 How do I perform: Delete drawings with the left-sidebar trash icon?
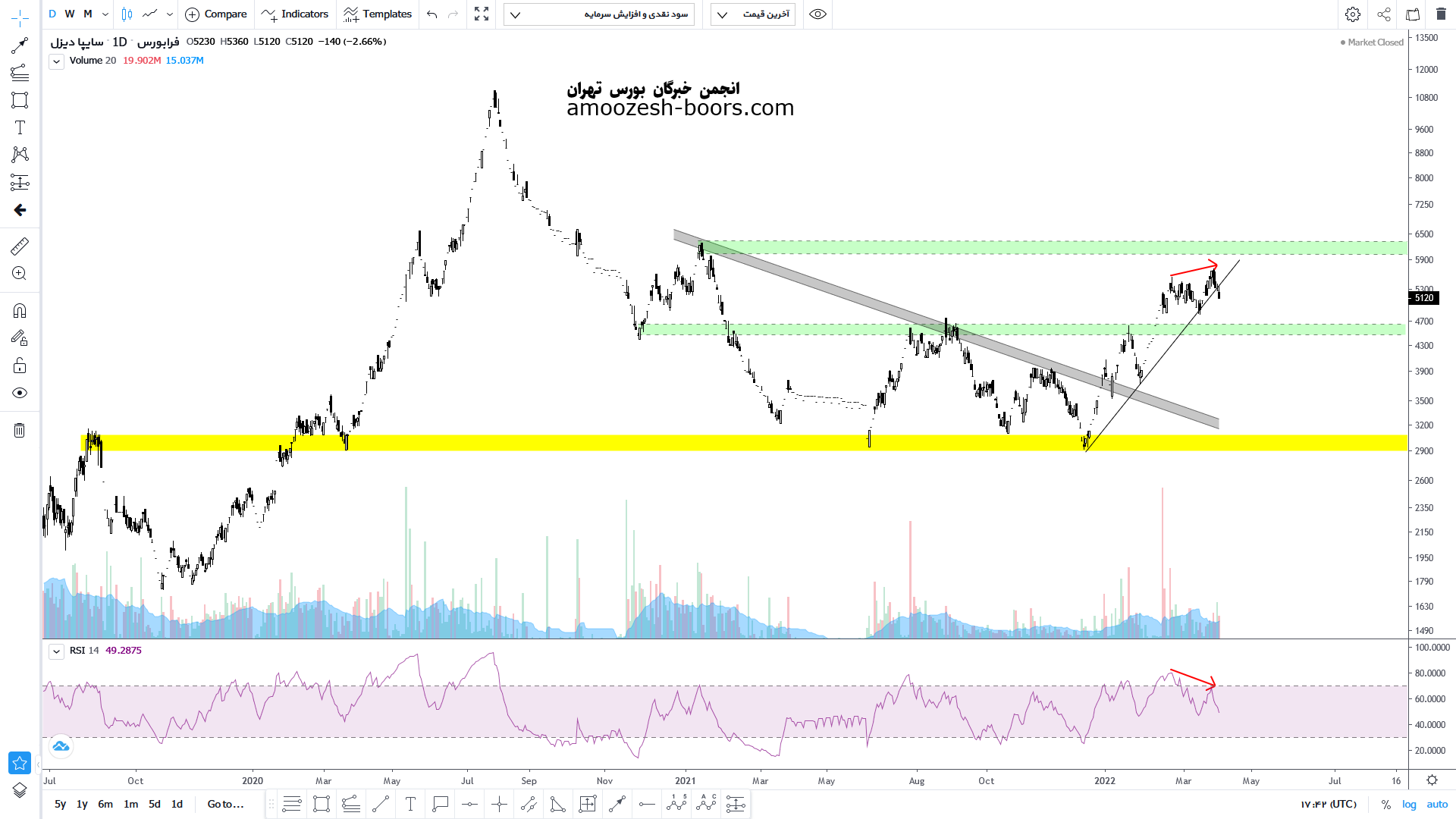point(20,431)
